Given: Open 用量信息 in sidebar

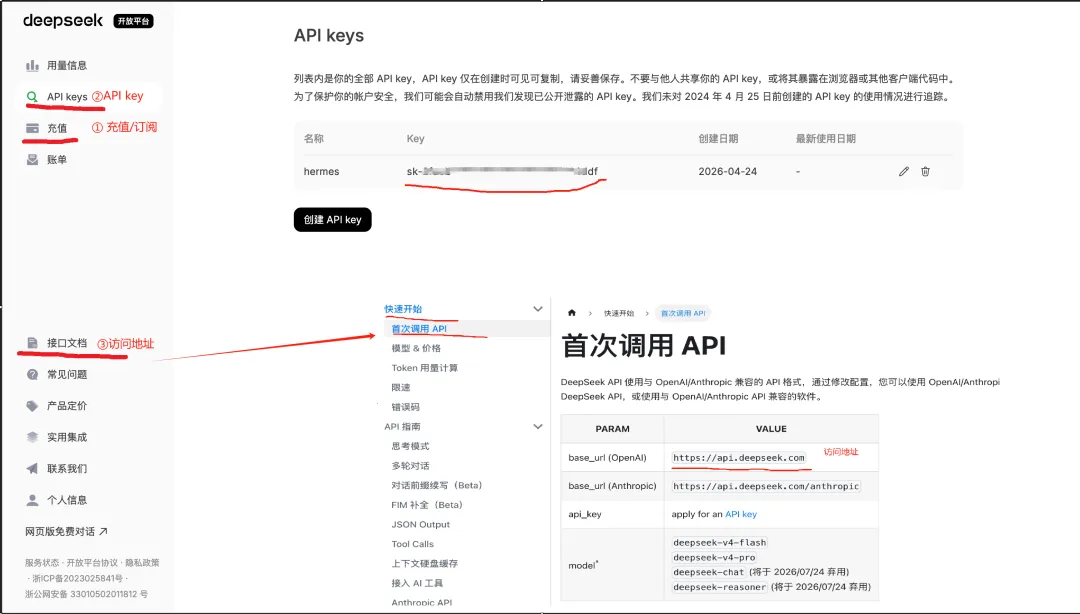Looking at the screenshot, I should (x=67, y=65).
